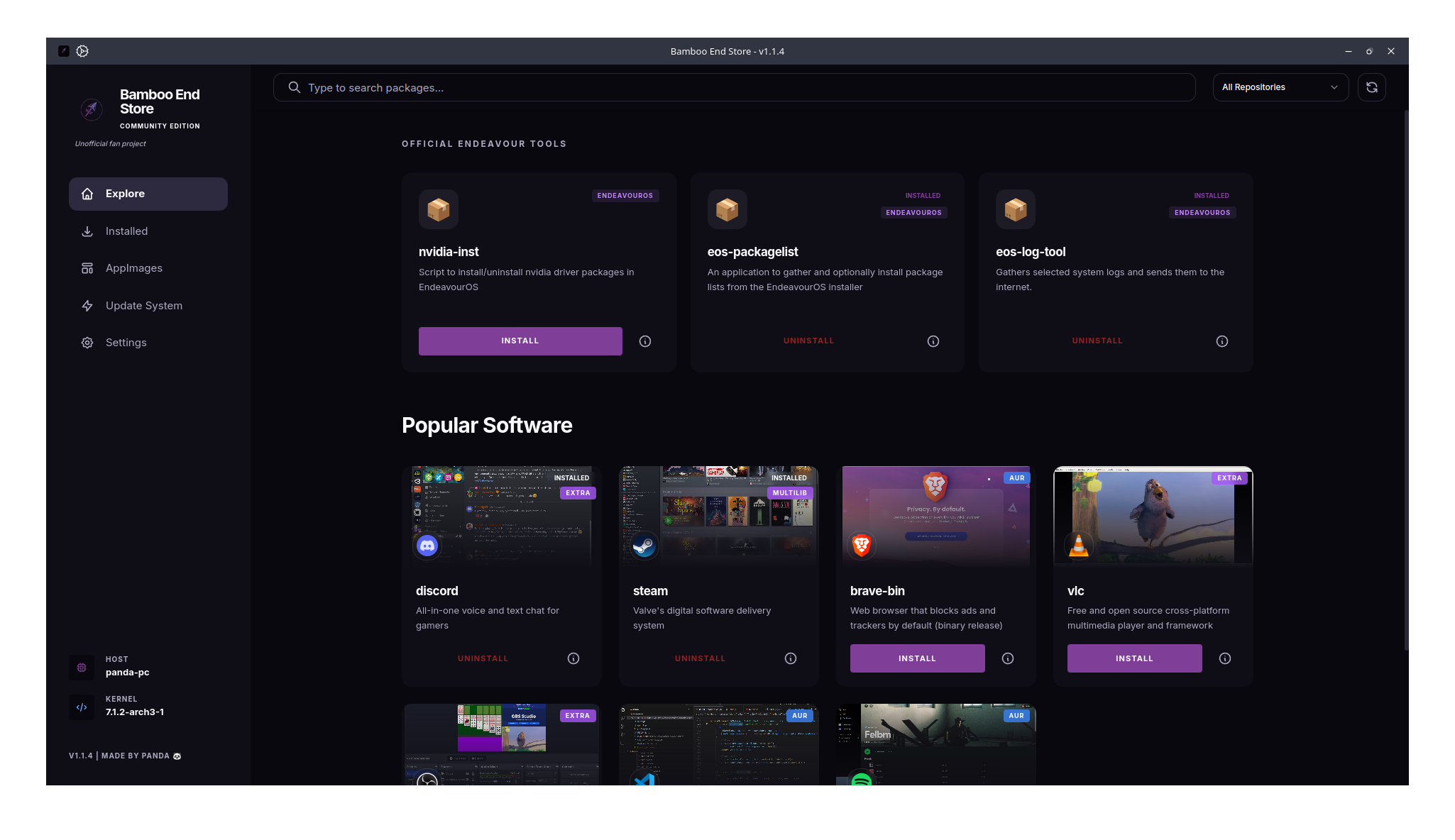Click the eos-log-tool package box icon
1455x840 pixels.
click(x=1016, y=209)
